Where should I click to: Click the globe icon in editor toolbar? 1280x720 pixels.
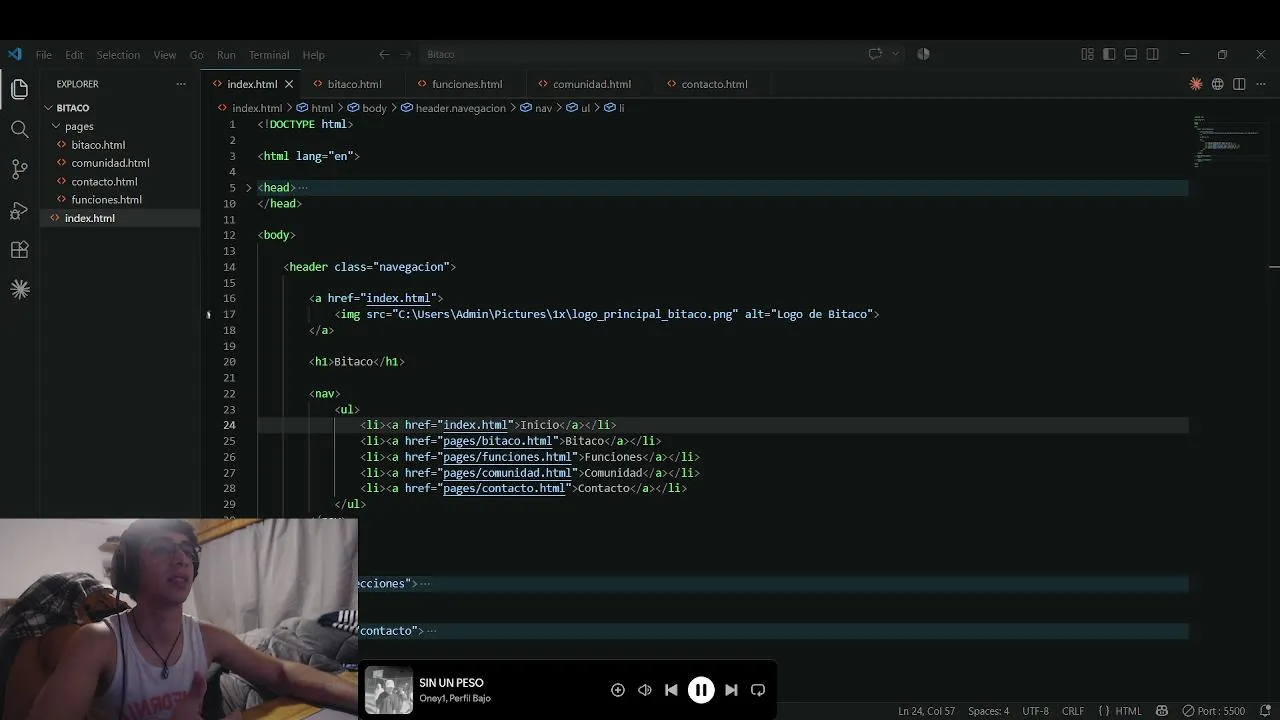1218,84
